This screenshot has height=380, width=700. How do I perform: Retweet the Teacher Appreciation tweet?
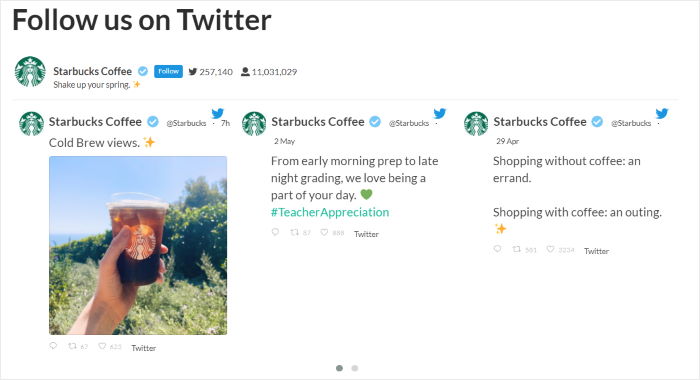(x=295, y=232)
